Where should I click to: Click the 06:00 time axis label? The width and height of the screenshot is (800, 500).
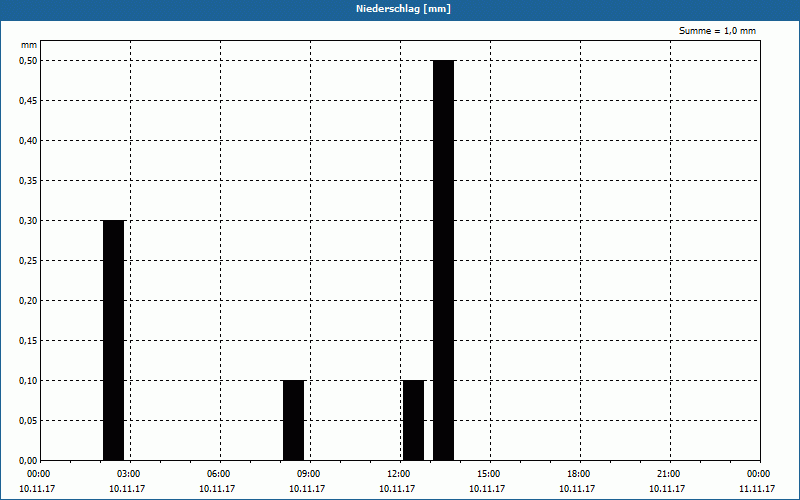tap(218, 474)
